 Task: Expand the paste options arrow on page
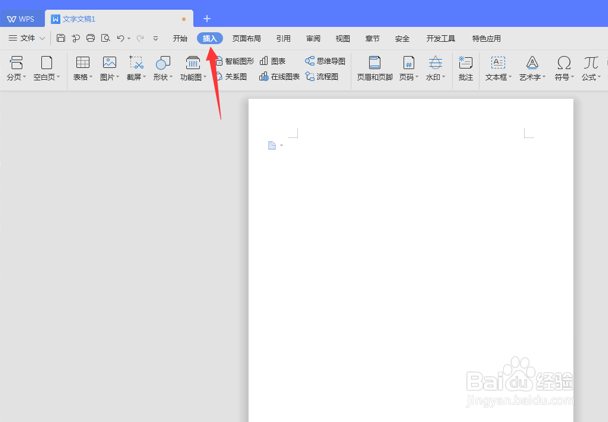coord(282,145)
